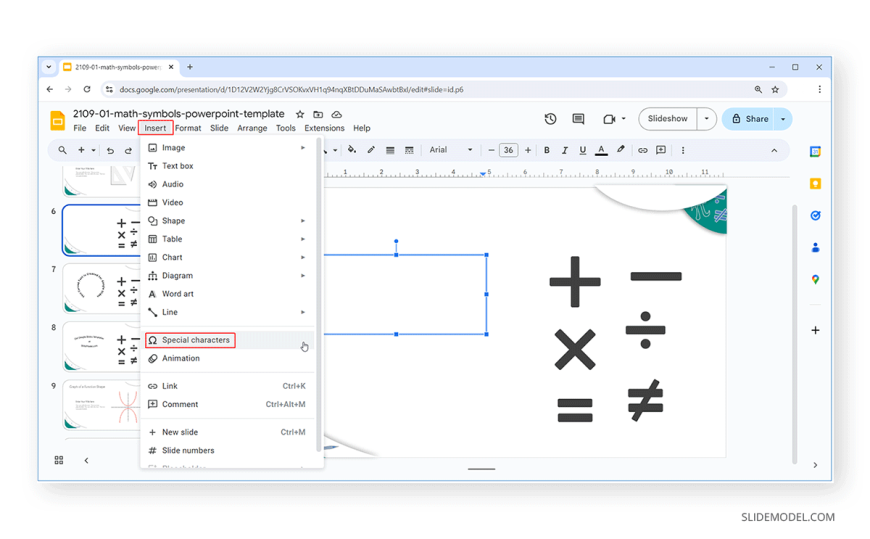Choose Special characters from Insert menu
Image resolution: width=870 pixels, height=539 pixels.
click(x=227, y=340)
